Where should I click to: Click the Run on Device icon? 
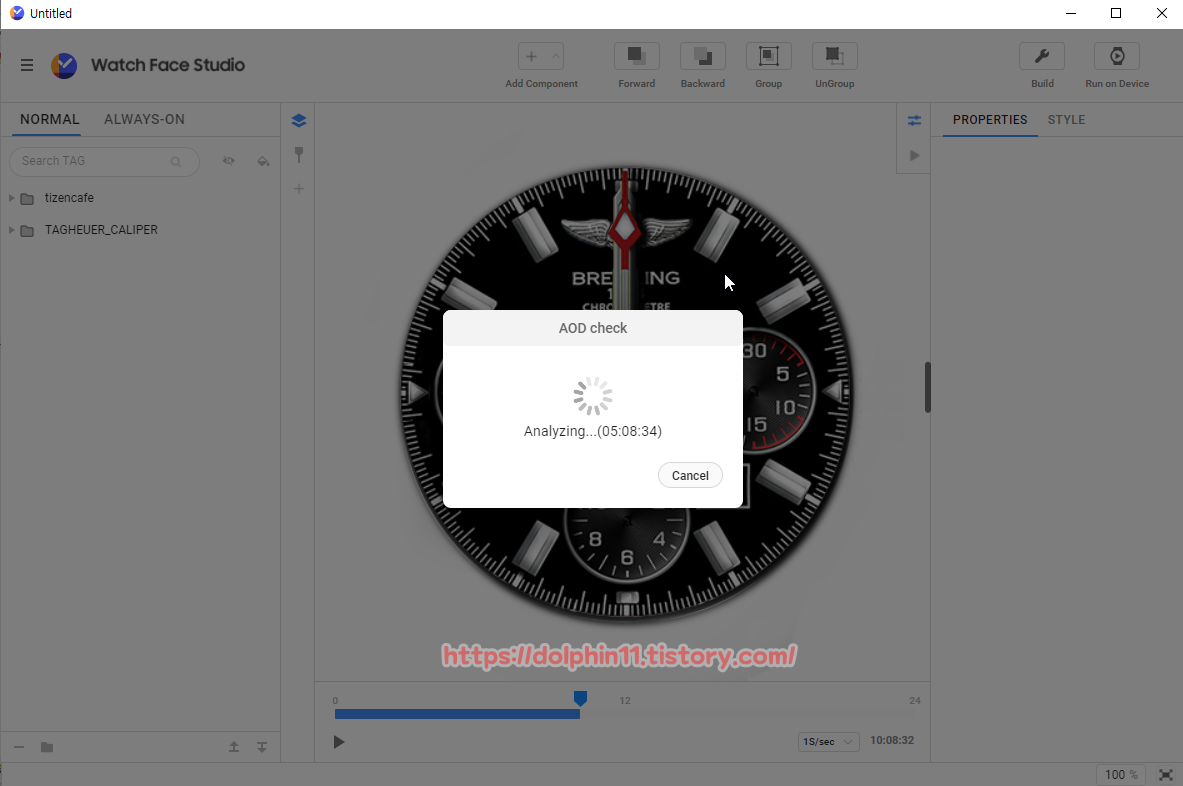1117,57
